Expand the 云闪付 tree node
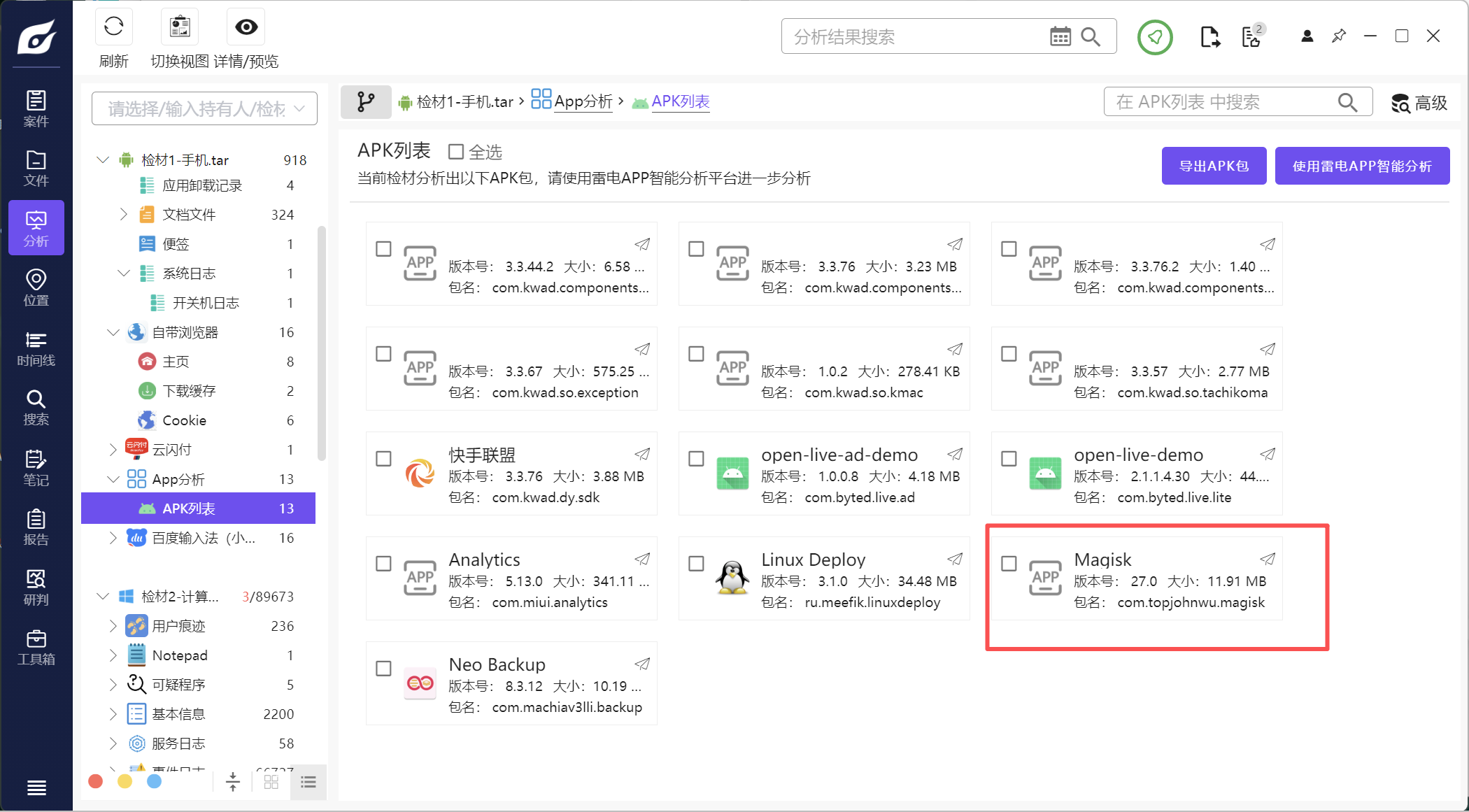This screenshot has width=1469, height=812. 113,450
